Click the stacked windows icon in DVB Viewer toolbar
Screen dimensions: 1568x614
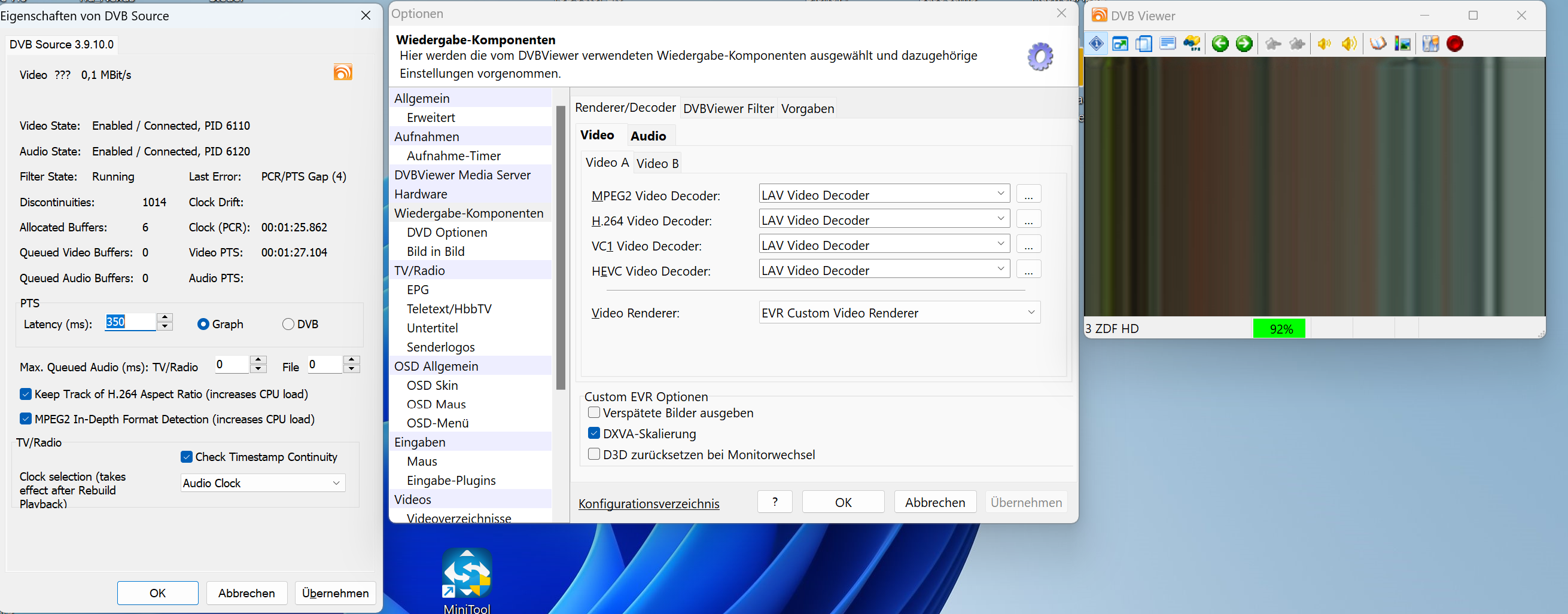[1144, 44]
